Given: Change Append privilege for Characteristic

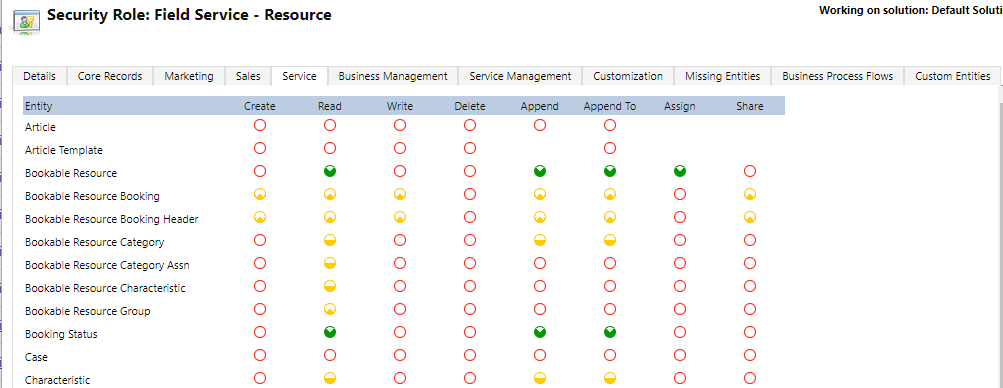Looking at the screenshot, I should coord(540,378).
